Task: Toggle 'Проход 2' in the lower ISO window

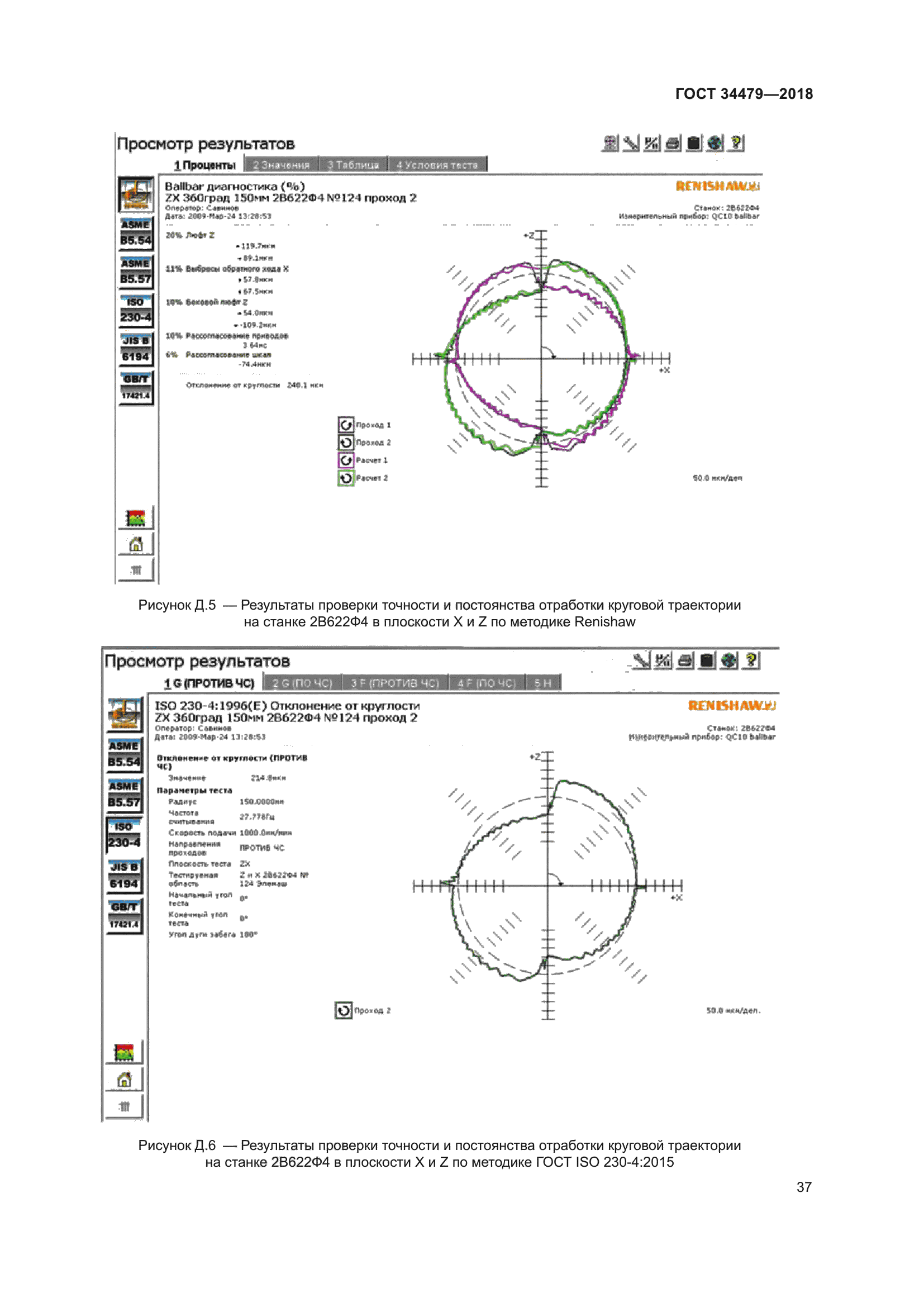Action: (343, 1010)
